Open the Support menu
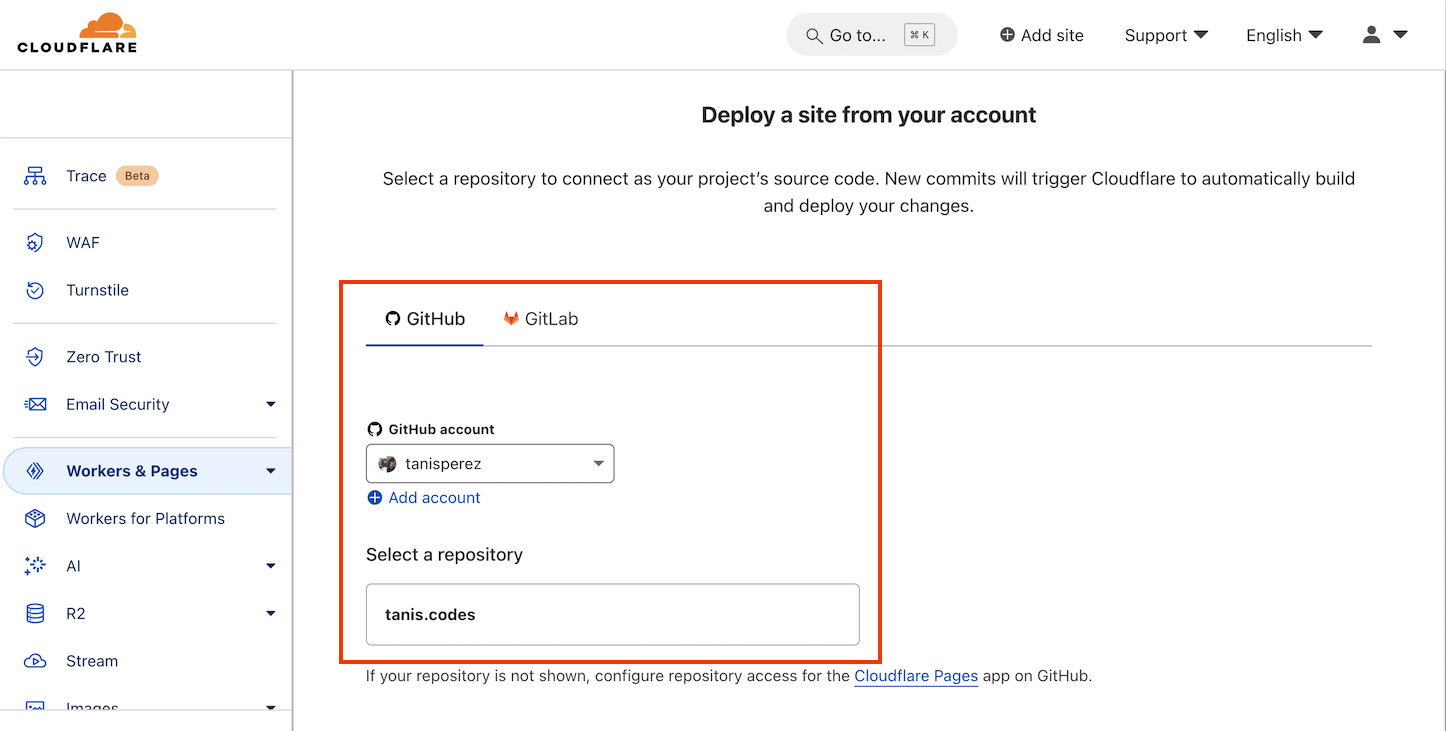Screen dimensions: 1446x731 click(1165, 34)
